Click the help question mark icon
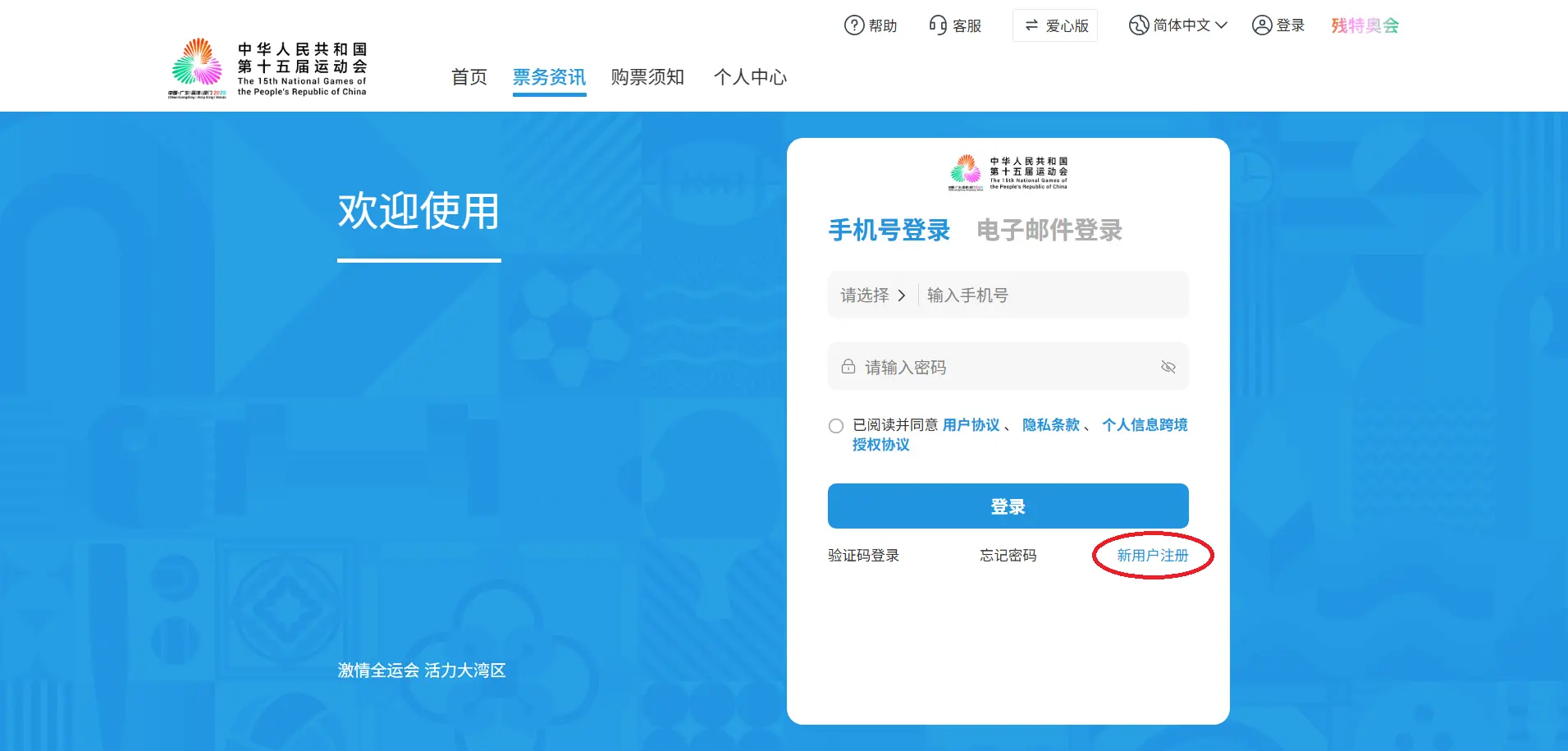 coord(854,25)
